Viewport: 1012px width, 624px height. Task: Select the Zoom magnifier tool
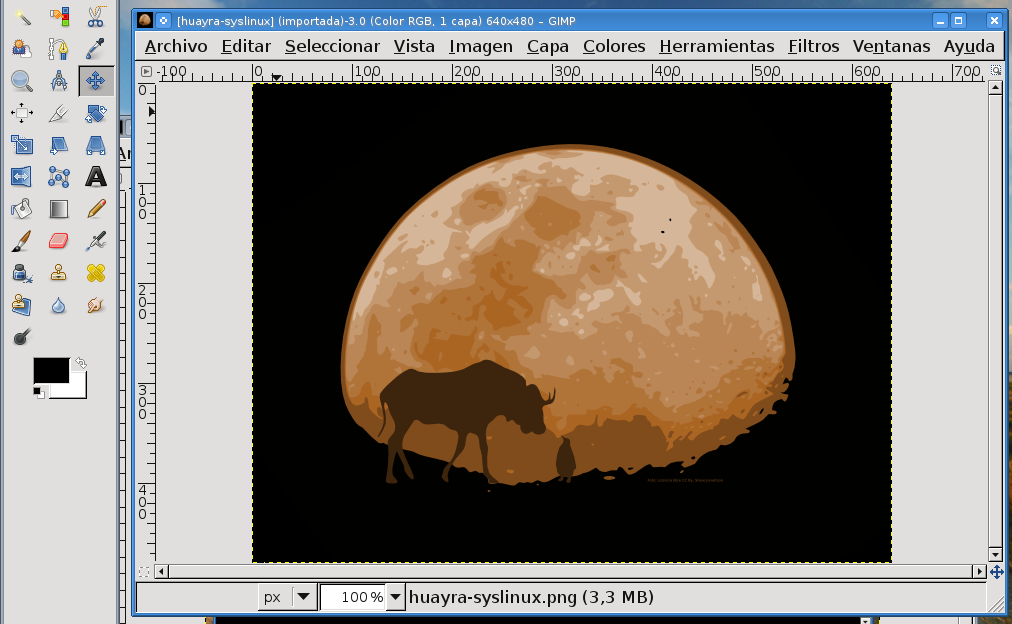(x=21, y=81)
